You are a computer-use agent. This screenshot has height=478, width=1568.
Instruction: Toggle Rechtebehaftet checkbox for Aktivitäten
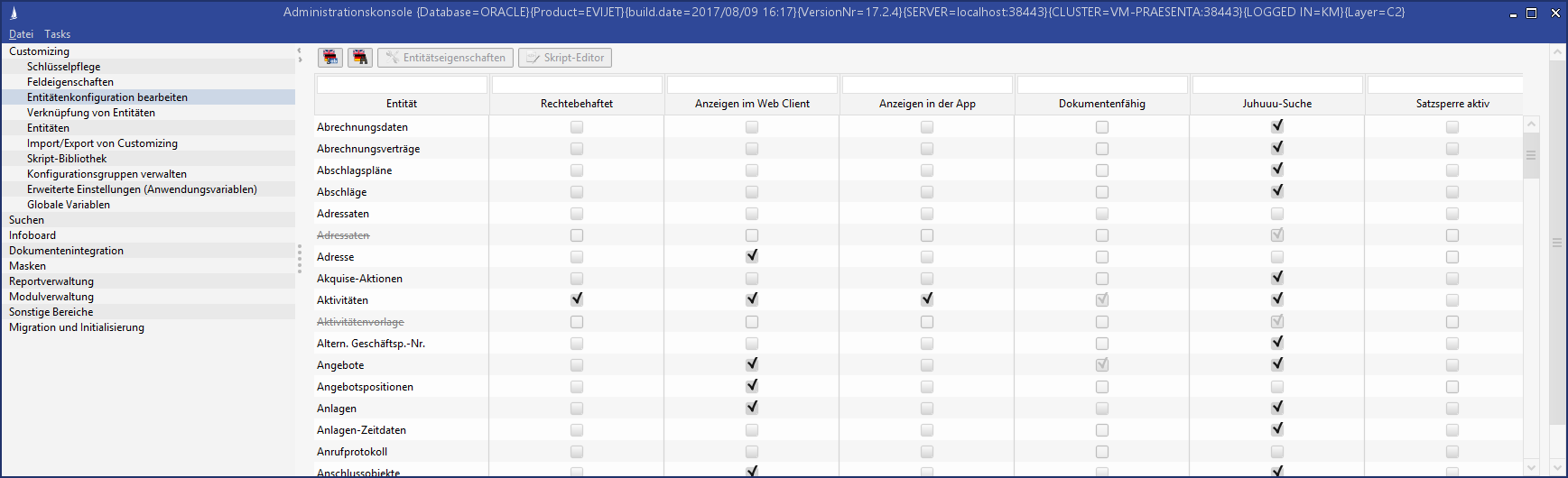pyautogui.click(x=577, y=299)
